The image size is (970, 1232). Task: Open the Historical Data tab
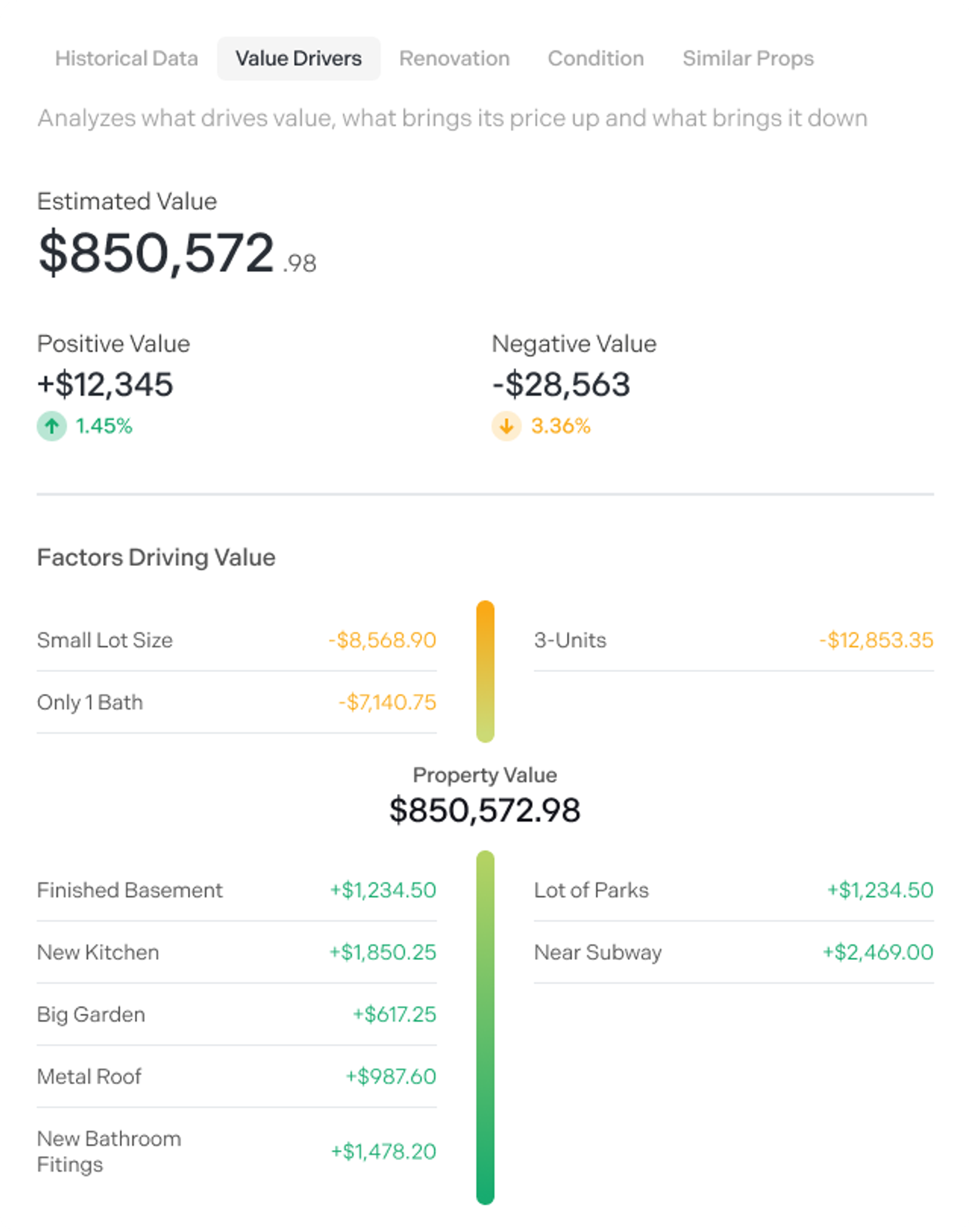(127, 58)
